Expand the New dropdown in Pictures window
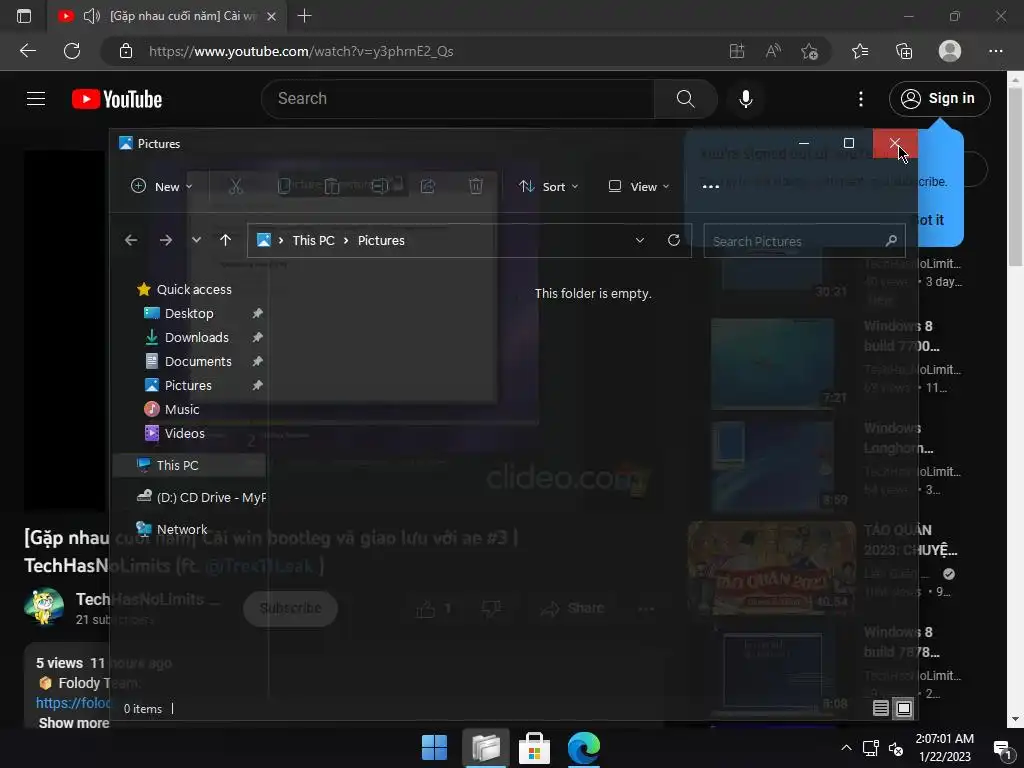The image size is (1024, 768). pos(161,187)
